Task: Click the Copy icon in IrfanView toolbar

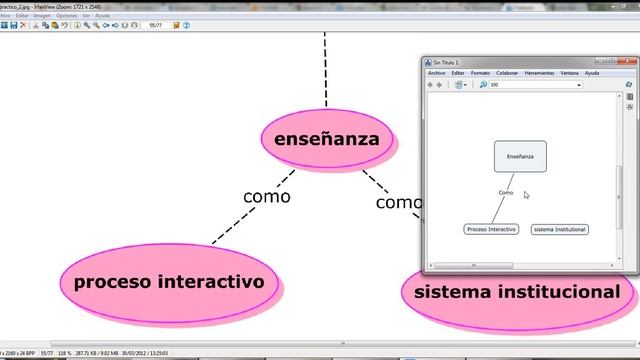Action: (45, 25)
